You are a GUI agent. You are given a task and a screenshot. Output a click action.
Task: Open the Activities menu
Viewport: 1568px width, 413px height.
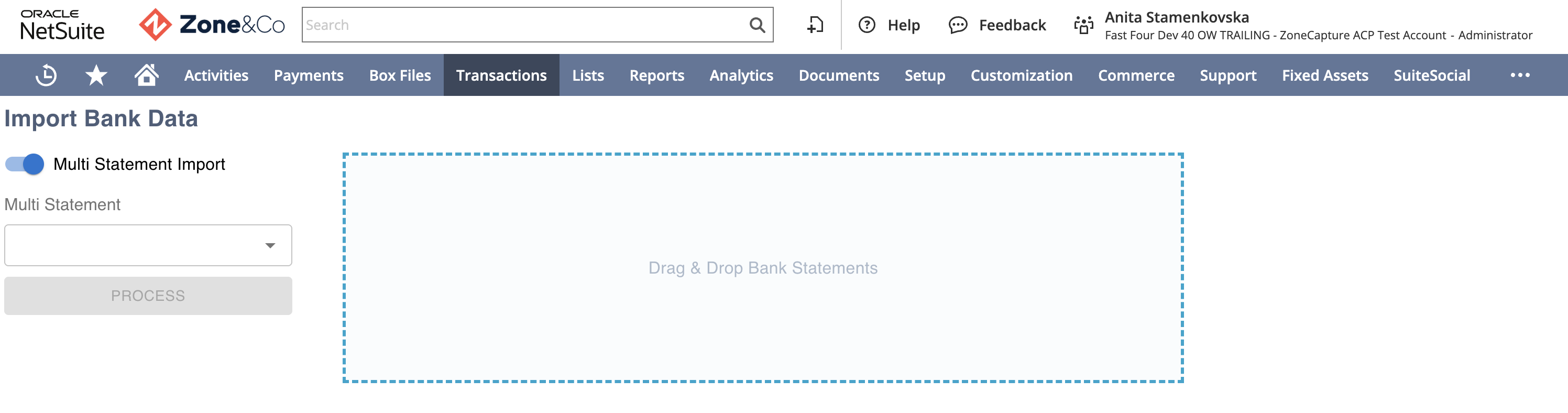tap(216, 75)
